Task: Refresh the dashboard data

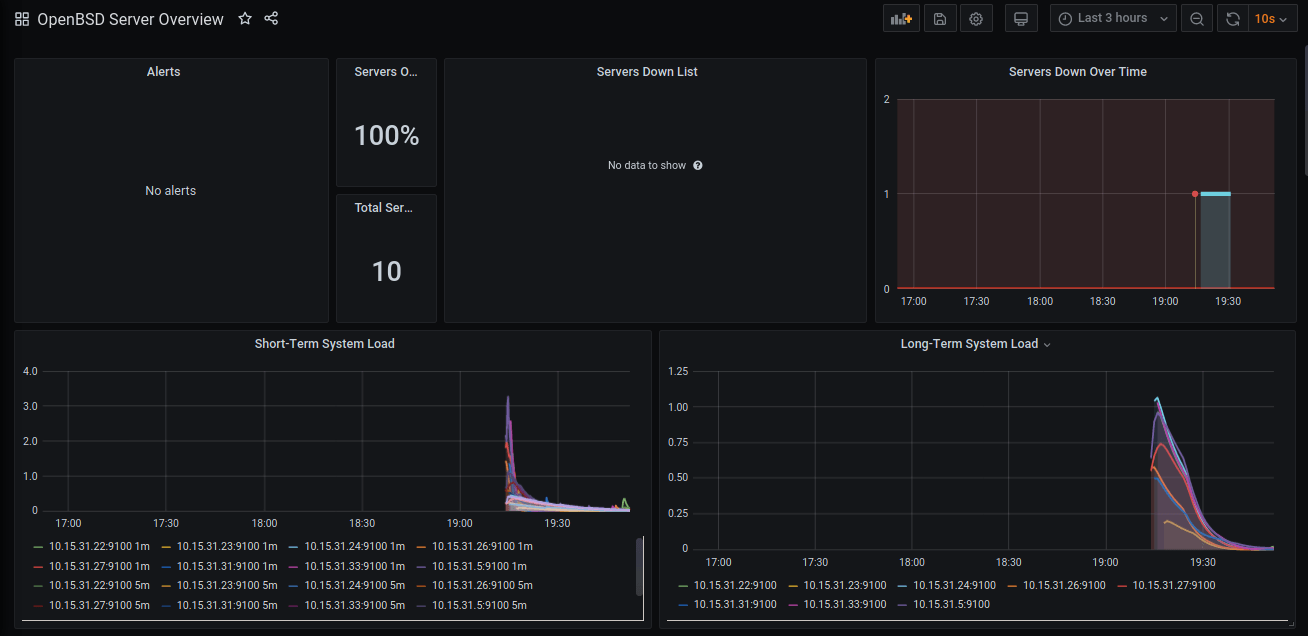Action: point(1232,18)
